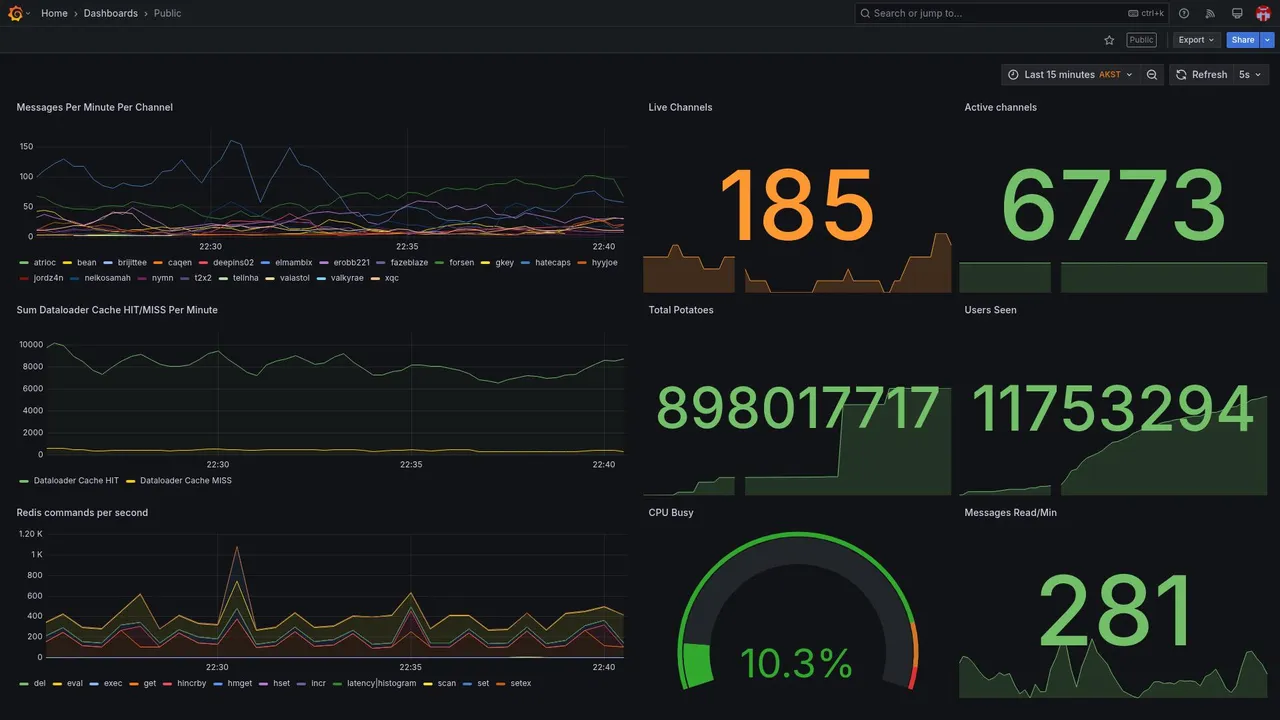This screenshot has width=1280, height=720.
Task: Open the news feed RSS icon
Action: point(1210,13)
